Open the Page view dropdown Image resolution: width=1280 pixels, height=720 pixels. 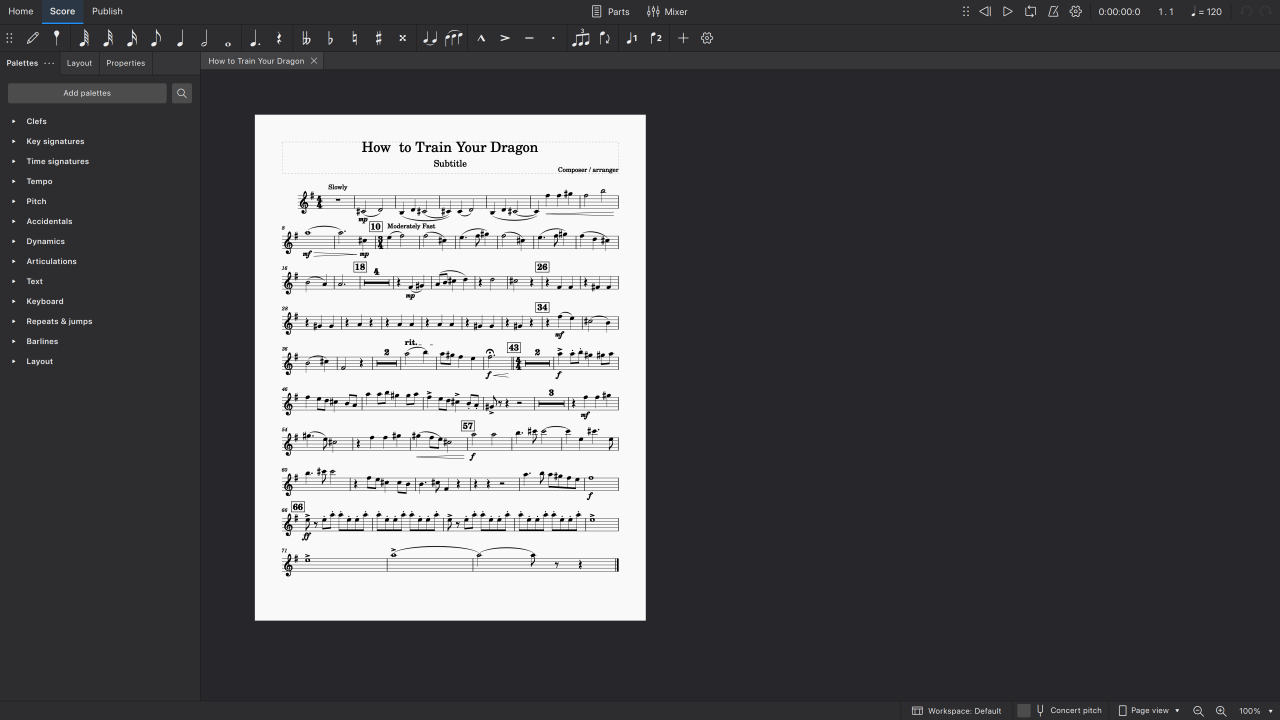click(x=1149, y=710)
